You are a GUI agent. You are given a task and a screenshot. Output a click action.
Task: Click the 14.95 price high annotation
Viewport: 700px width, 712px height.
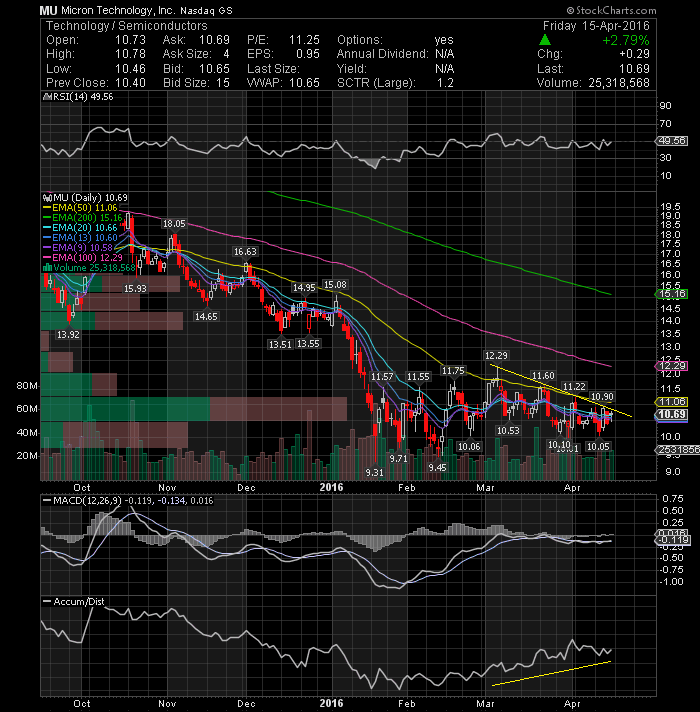(304, 287)
